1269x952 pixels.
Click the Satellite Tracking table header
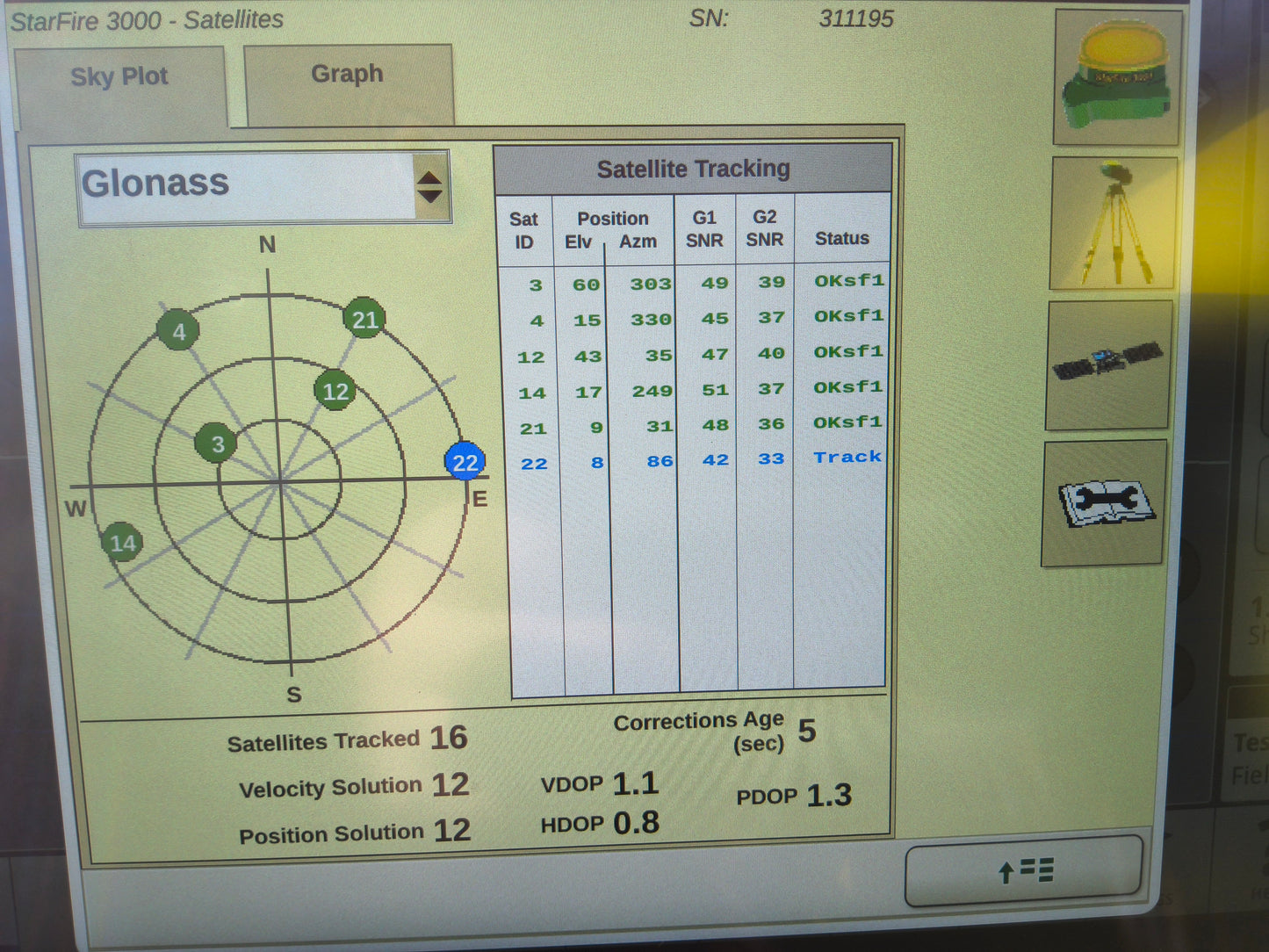[695, 168]
